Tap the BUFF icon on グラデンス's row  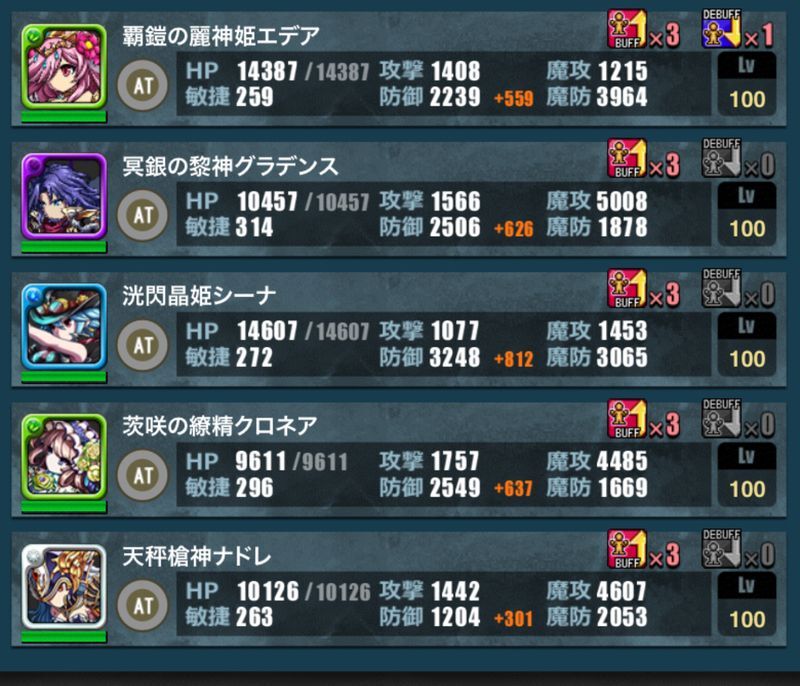tap(627, 159)
